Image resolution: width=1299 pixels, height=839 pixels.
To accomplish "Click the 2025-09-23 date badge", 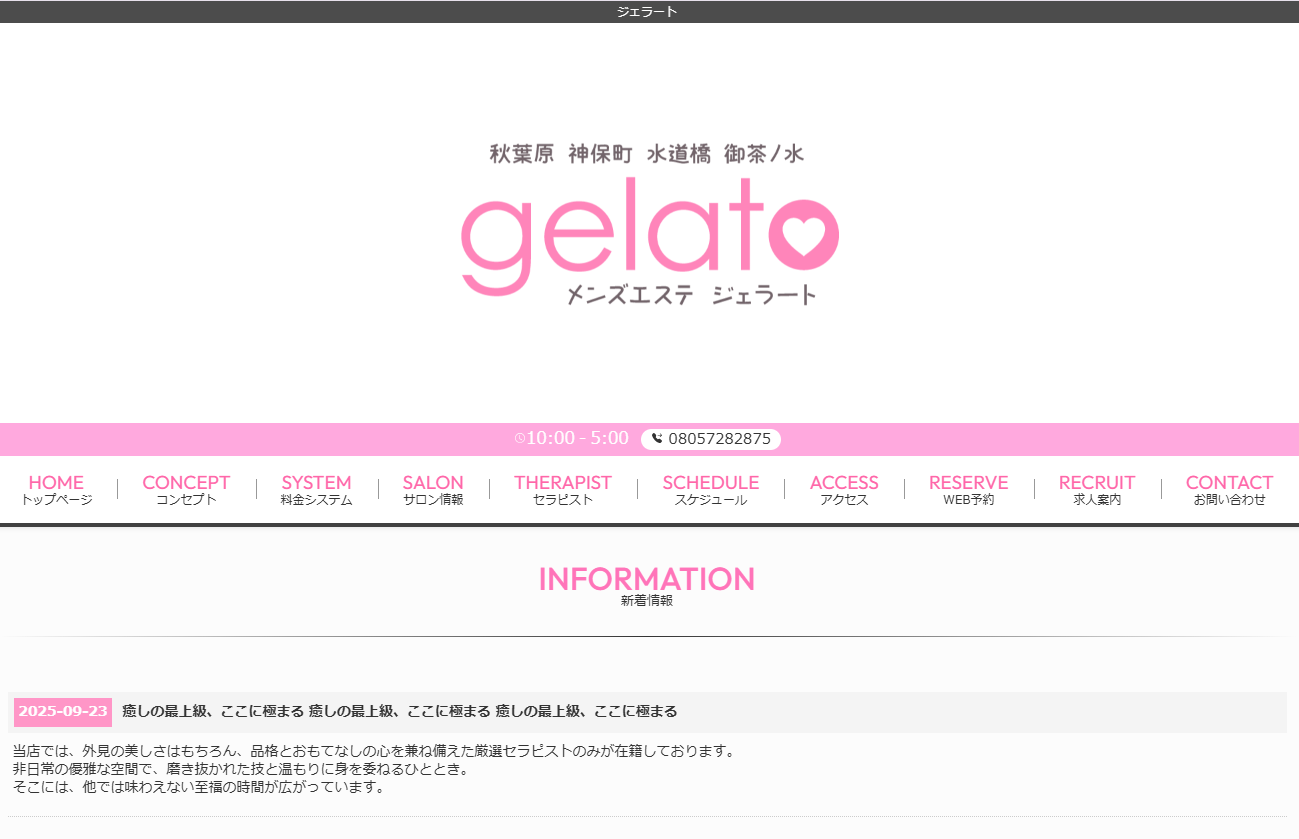I will 63,712.
